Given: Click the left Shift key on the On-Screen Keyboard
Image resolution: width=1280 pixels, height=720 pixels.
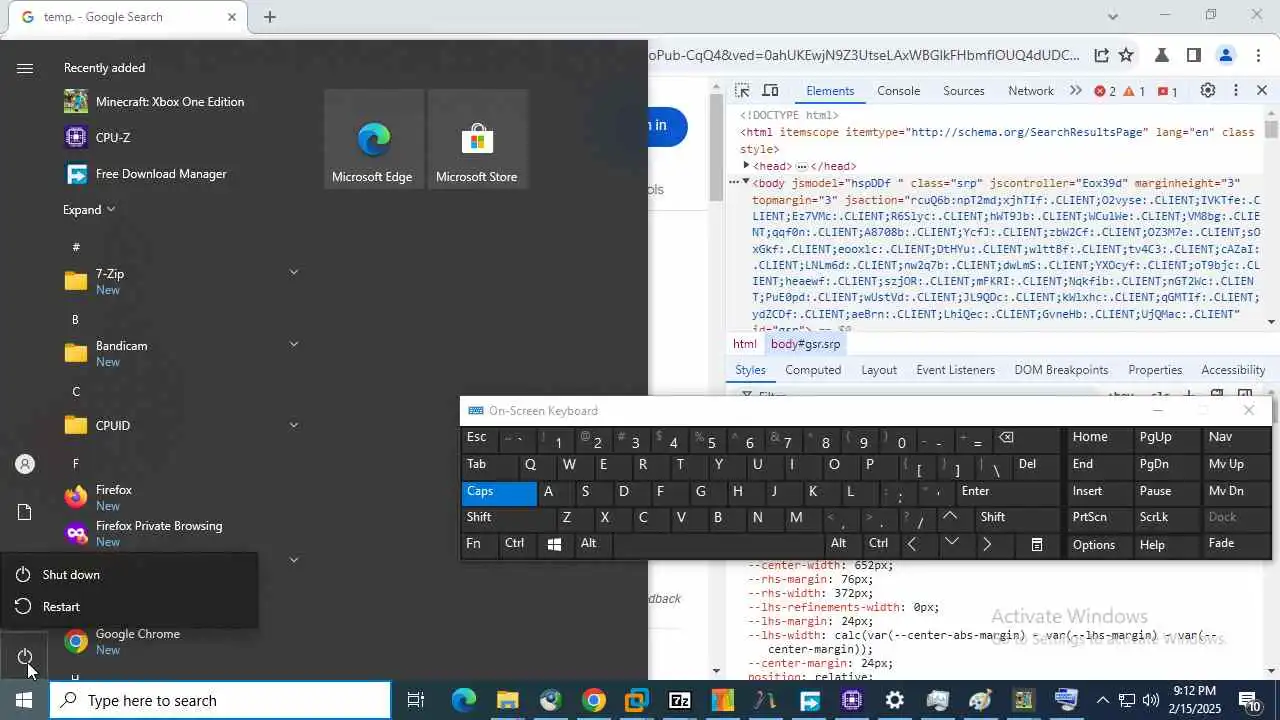Looking at the screenshot, I should click(x=508, y=518).
